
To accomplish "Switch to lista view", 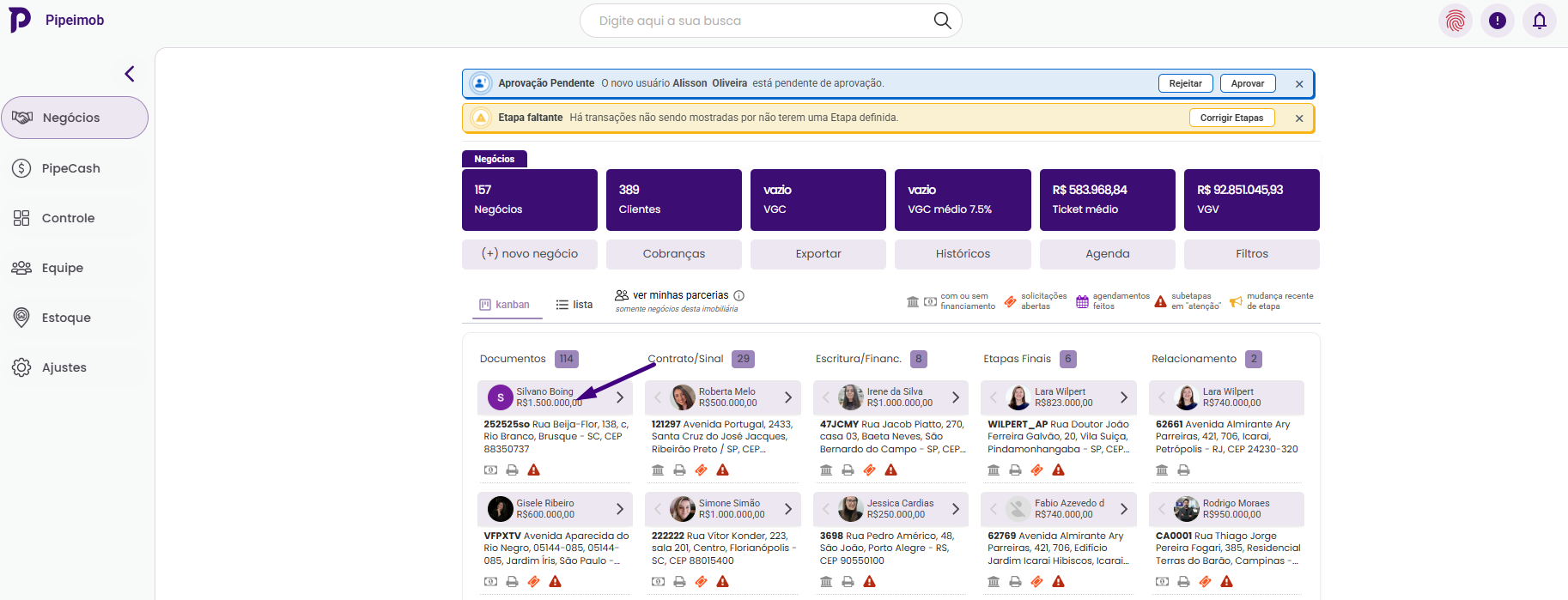I will click(574, 305).
